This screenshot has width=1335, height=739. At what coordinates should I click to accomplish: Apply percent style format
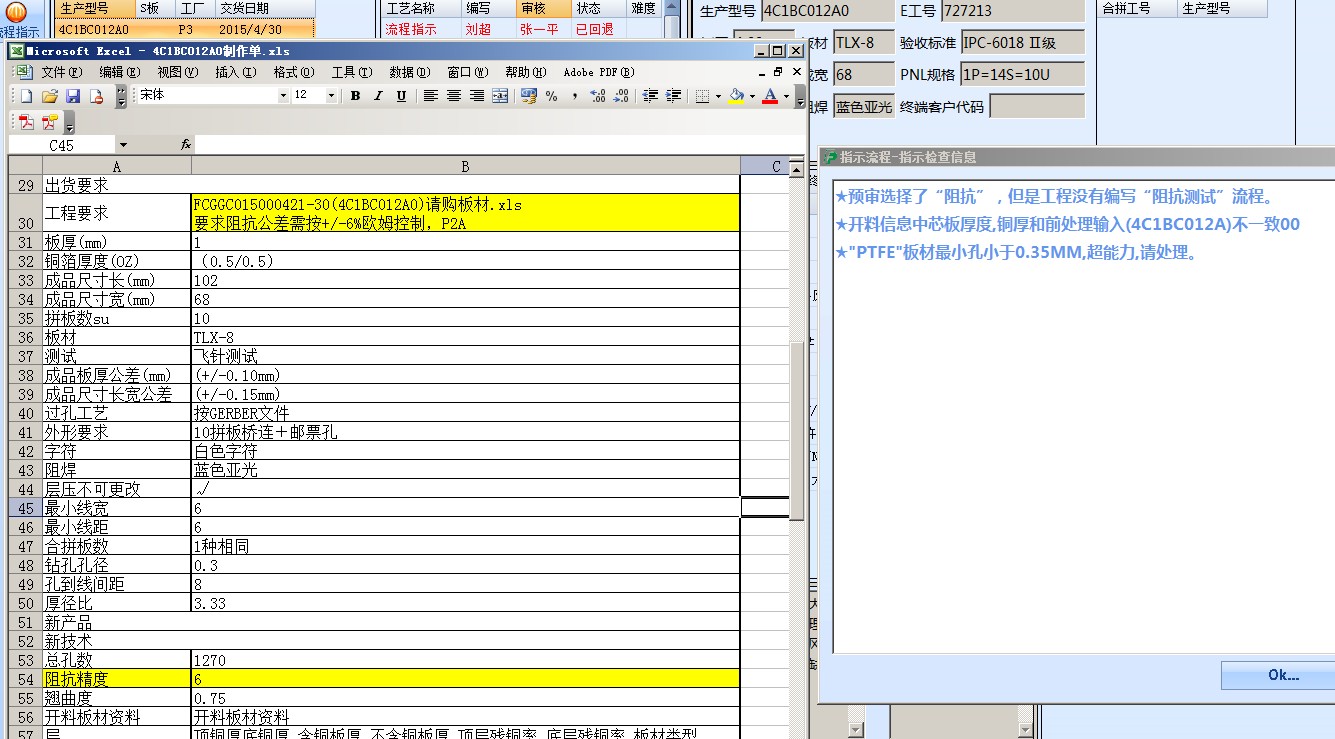552,96
